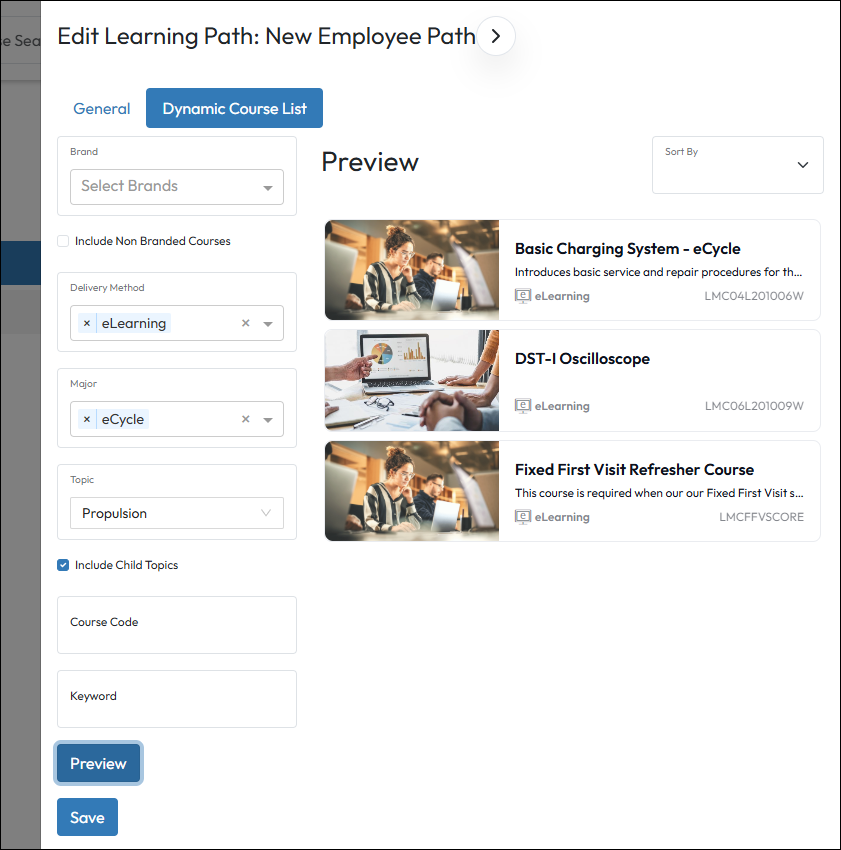Select the Dynamic Course List tab

[x=234, y=108]
